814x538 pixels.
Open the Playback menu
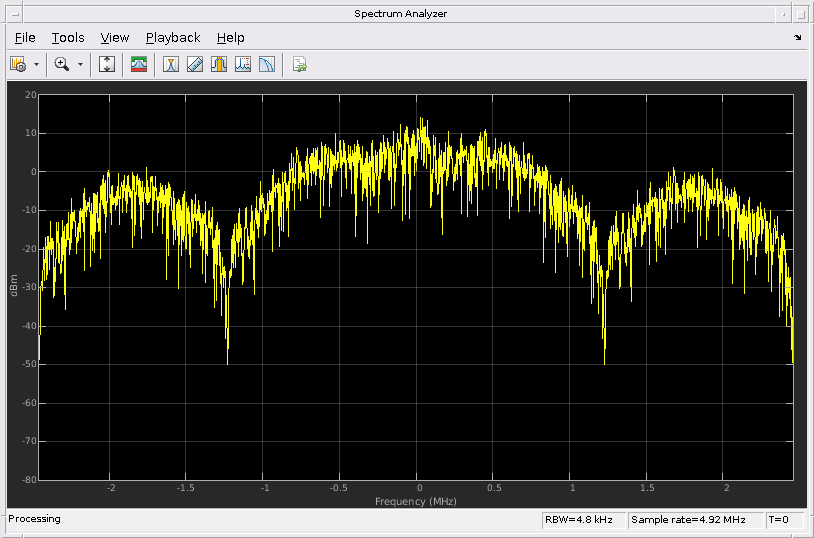pyautogui.click(x=173, y=38)
